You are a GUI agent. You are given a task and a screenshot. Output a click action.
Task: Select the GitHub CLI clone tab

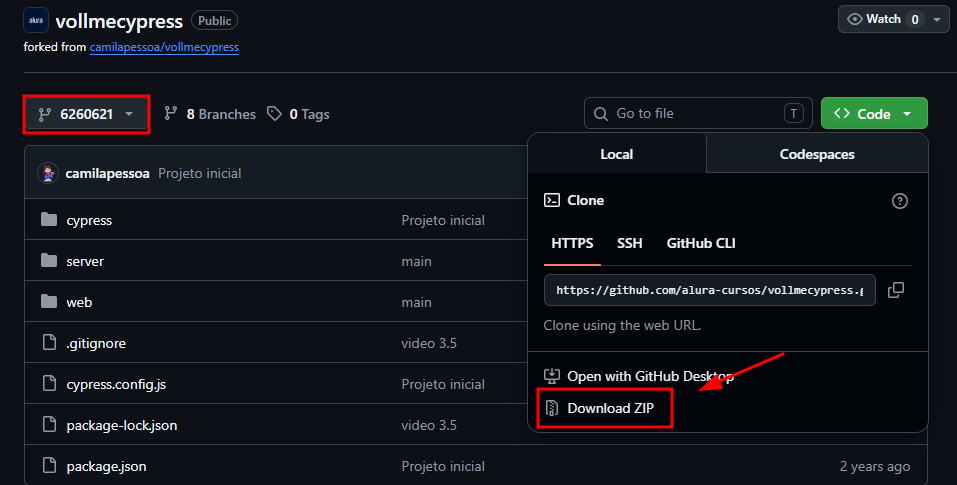(701, 243)
